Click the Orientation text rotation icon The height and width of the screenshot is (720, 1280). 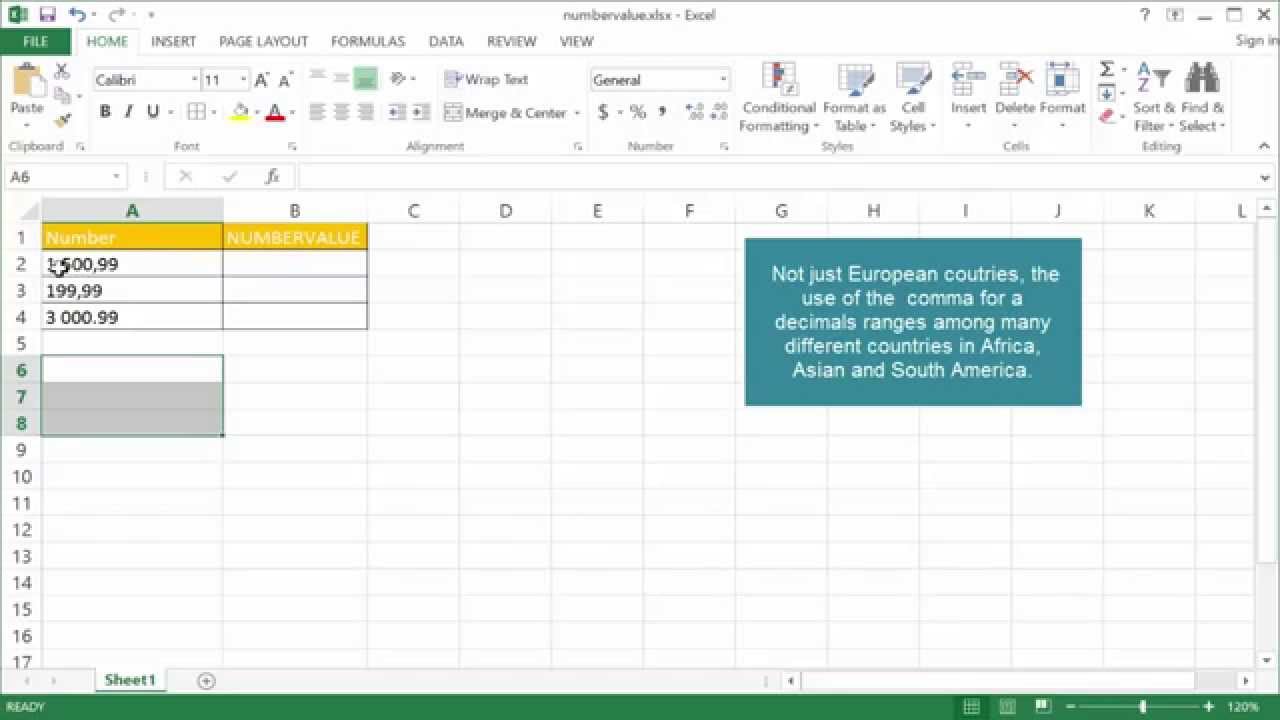(x=399, y=78)
